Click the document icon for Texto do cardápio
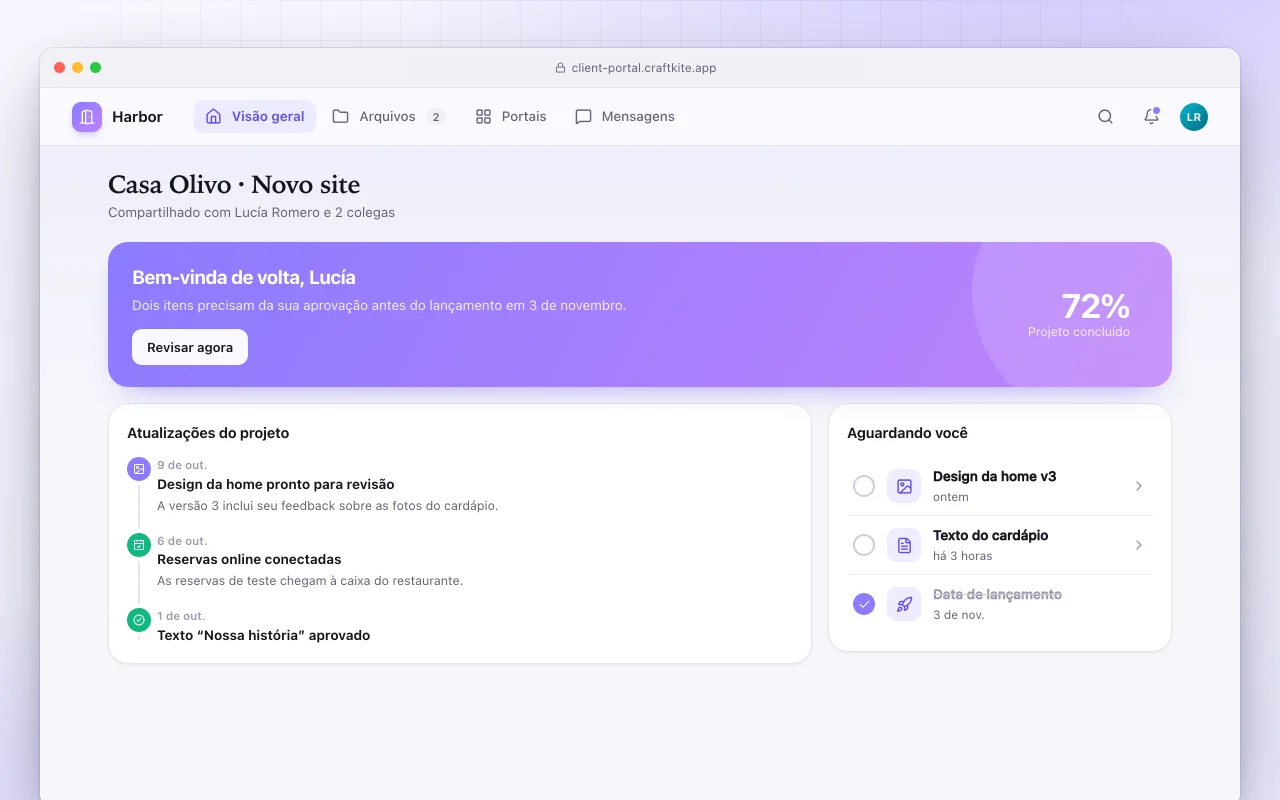Screen dimensions: 1280x800 tap(904, 545)
